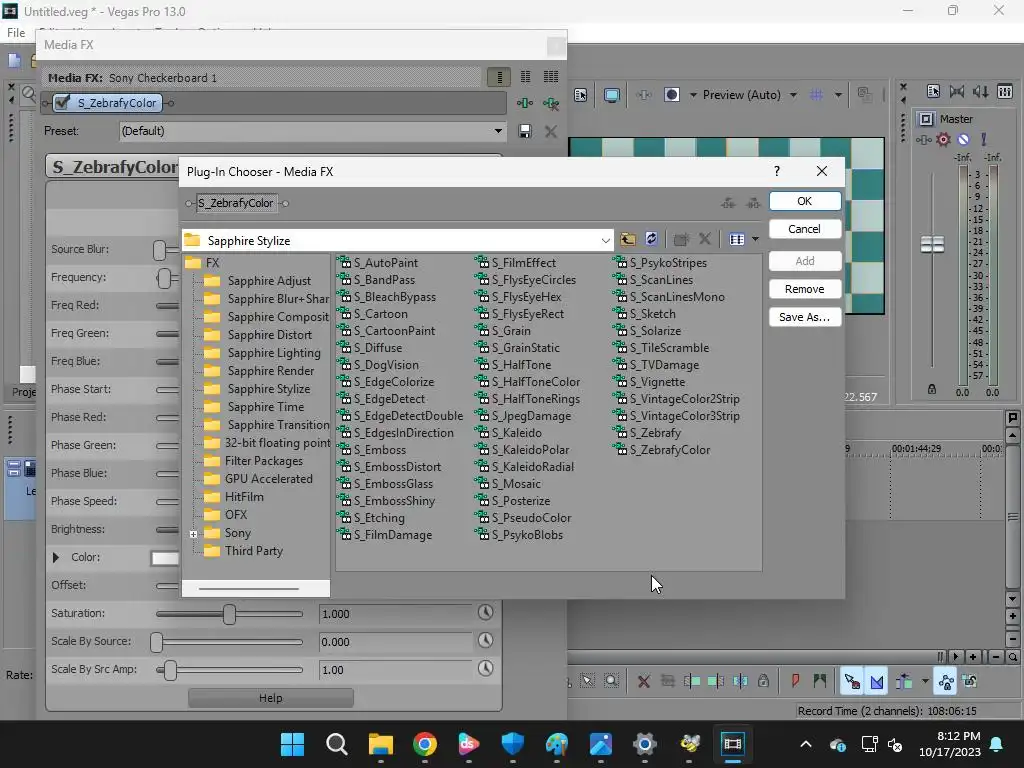Toggle the Automatic Crossfades icon
This screenshot has width=1024, height=768.
pyautogui.click(x=876, y=682)
